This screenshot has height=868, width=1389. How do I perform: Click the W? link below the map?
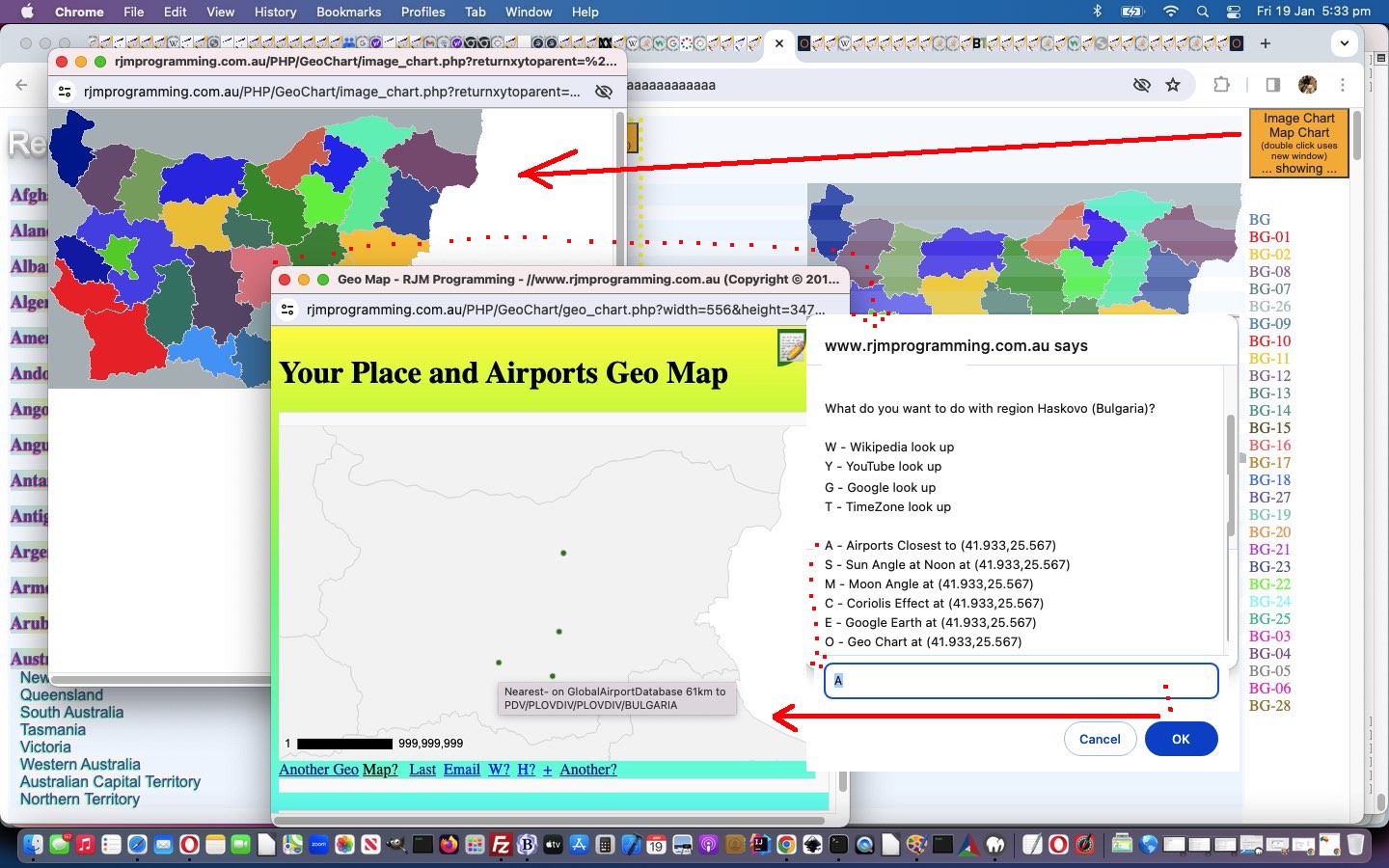click(x=499, y=769)
